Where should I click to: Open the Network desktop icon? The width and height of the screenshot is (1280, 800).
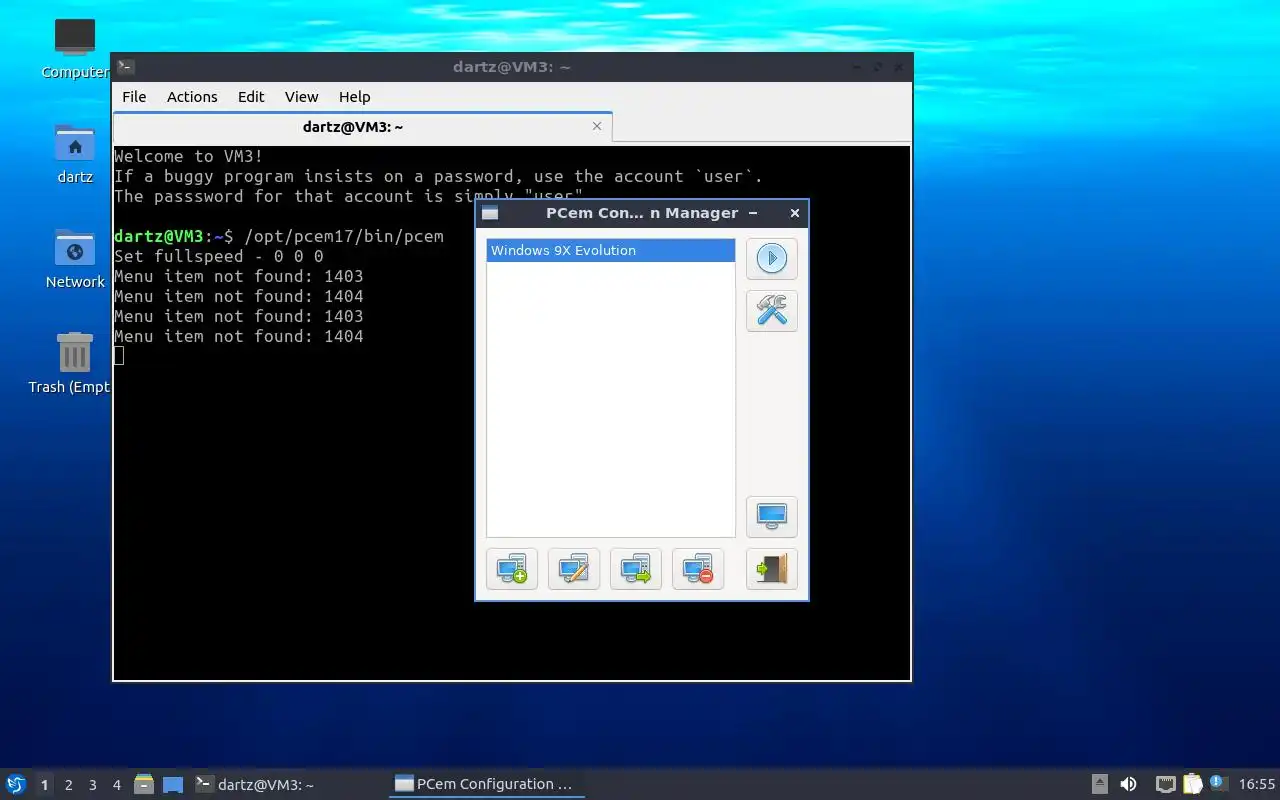pos(75,259)
